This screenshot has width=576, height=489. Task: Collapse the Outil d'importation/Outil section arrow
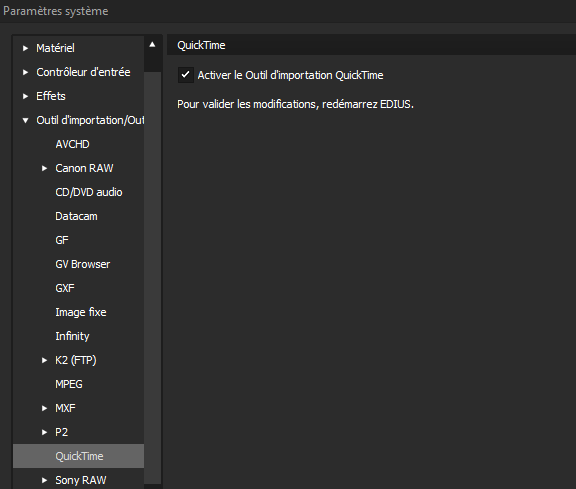coord(25,121)
